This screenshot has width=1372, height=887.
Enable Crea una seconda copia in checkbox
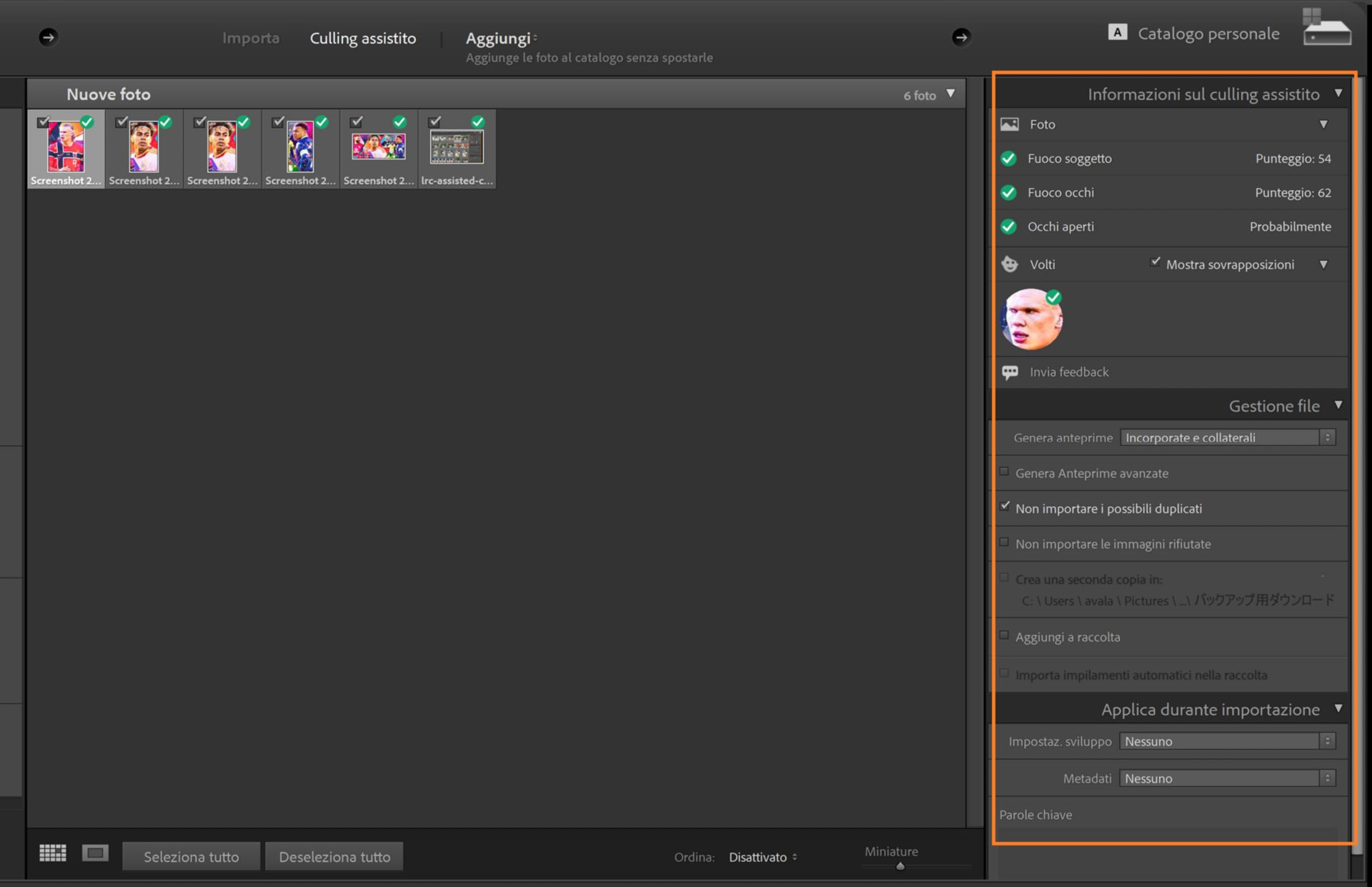click(x=1004, y=578)
